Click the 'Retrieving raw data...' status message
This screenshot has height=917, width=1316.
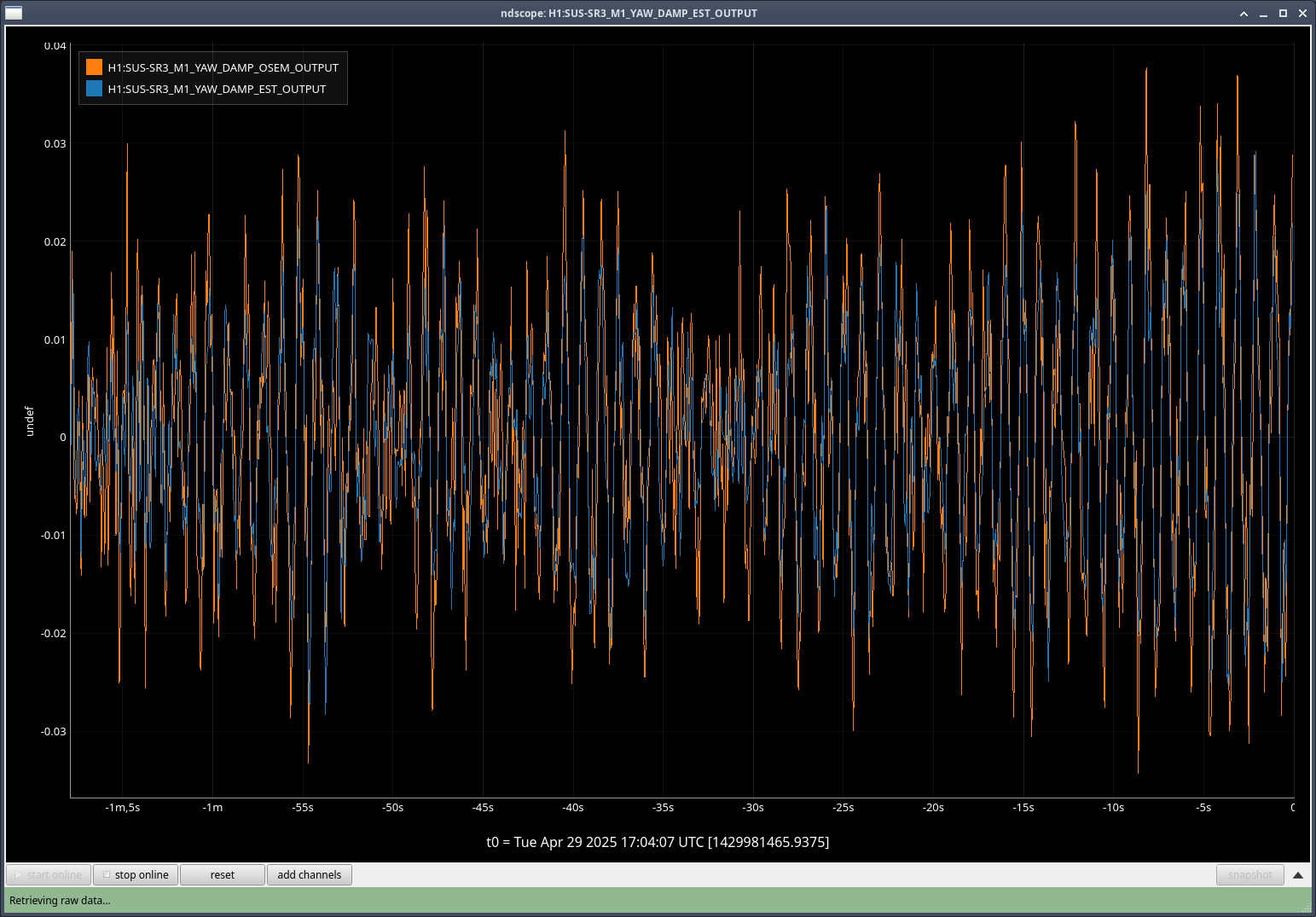pyautogui.click(x=60, y=900)
